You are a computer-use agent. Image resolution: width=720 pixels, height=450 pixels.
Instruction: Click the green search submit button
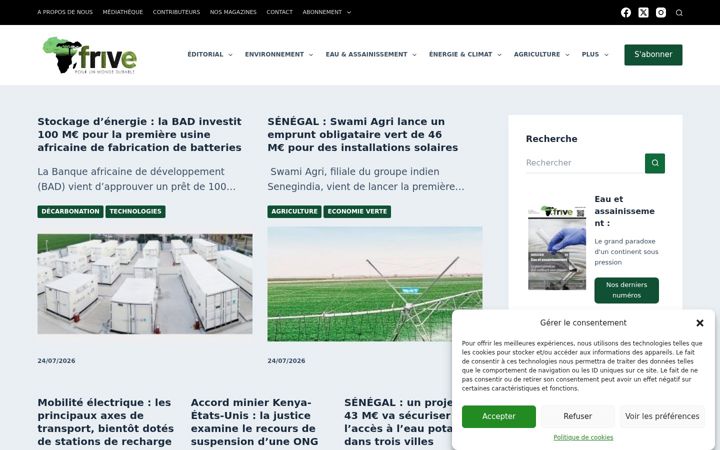(x=655, y=163)
